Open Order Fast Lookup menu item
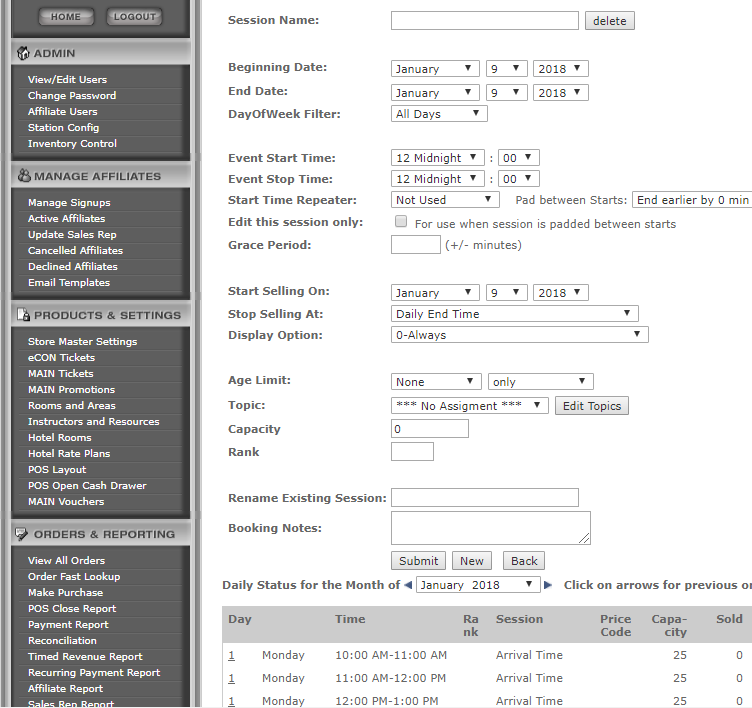Viewport: 752px width, 708px height. (74, 577)
